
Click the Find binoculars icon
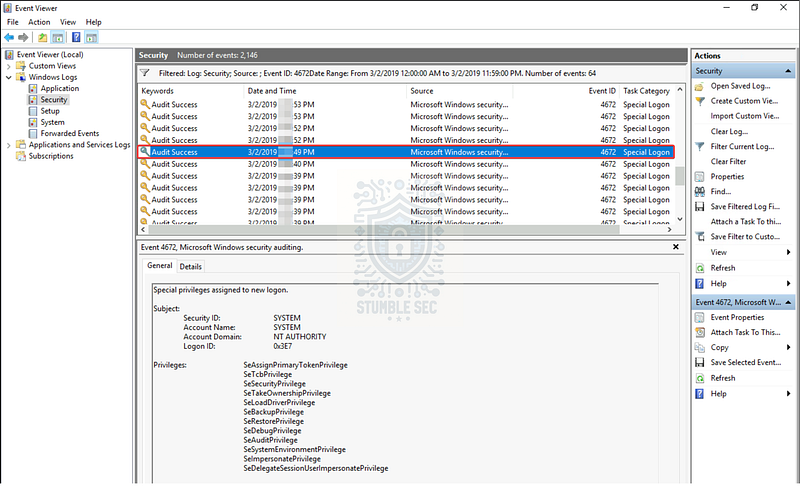[699, 191]
